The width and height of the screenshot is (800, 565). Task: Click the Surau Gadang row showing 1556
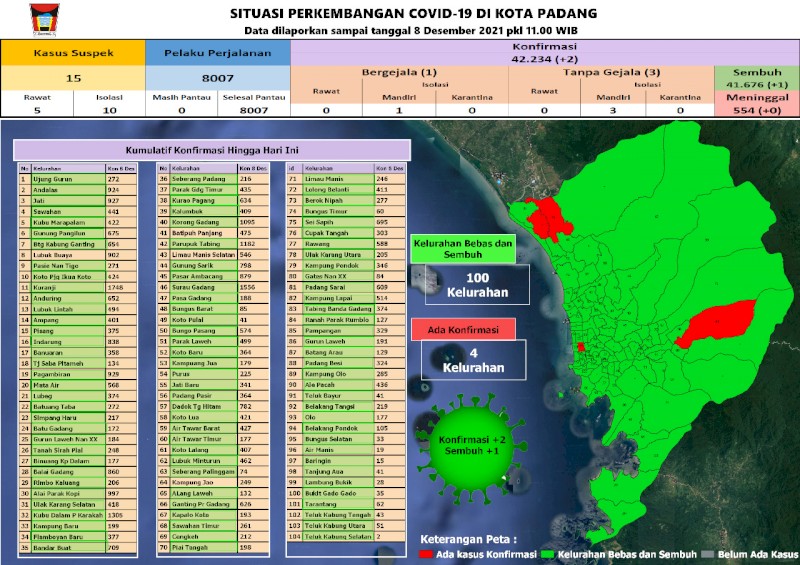tap(213, 287)
